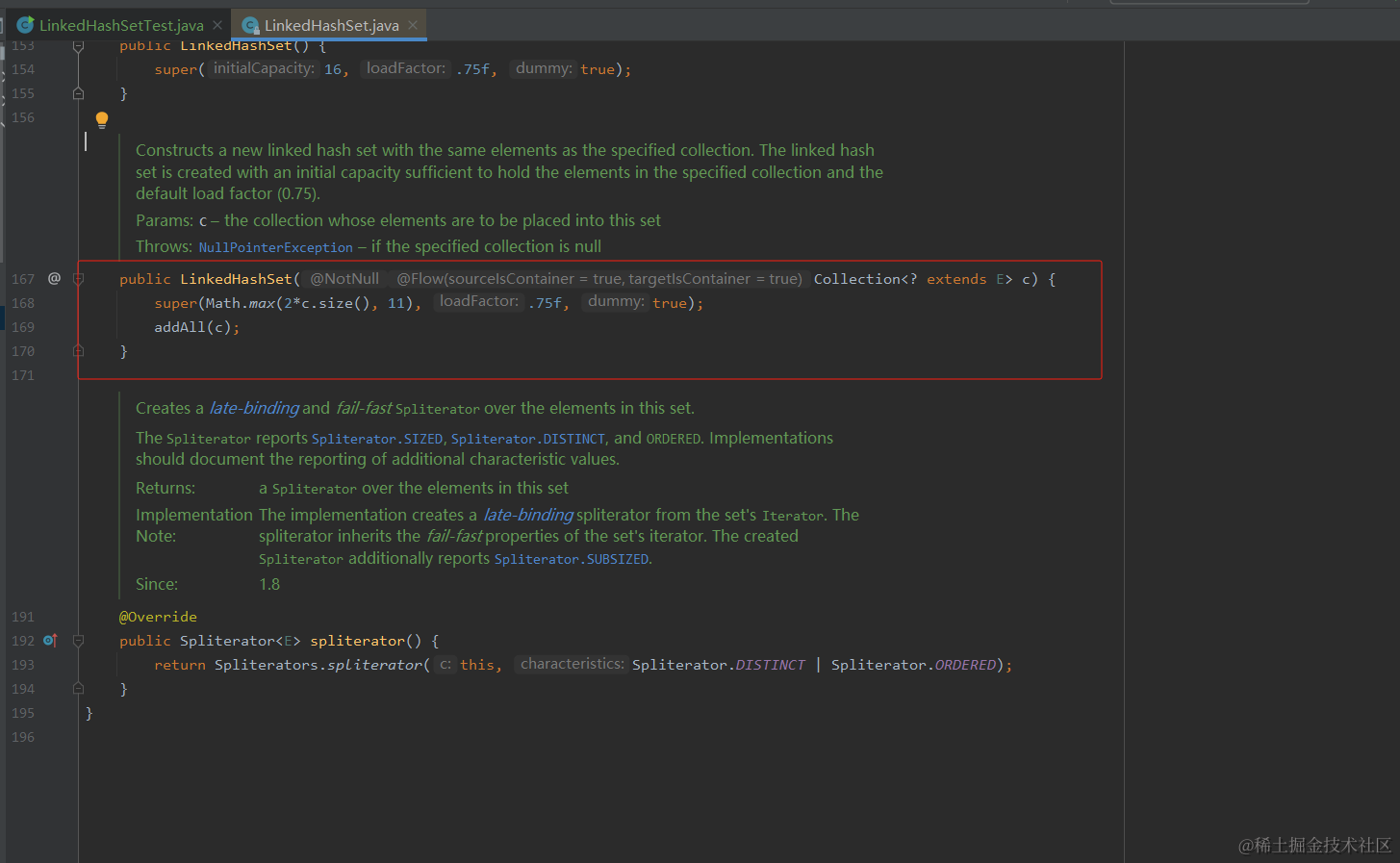Click the @Flow(sourceIsContainer) inlay annotation
This screenshot has height=863, width=1400.
pos(599,278)
